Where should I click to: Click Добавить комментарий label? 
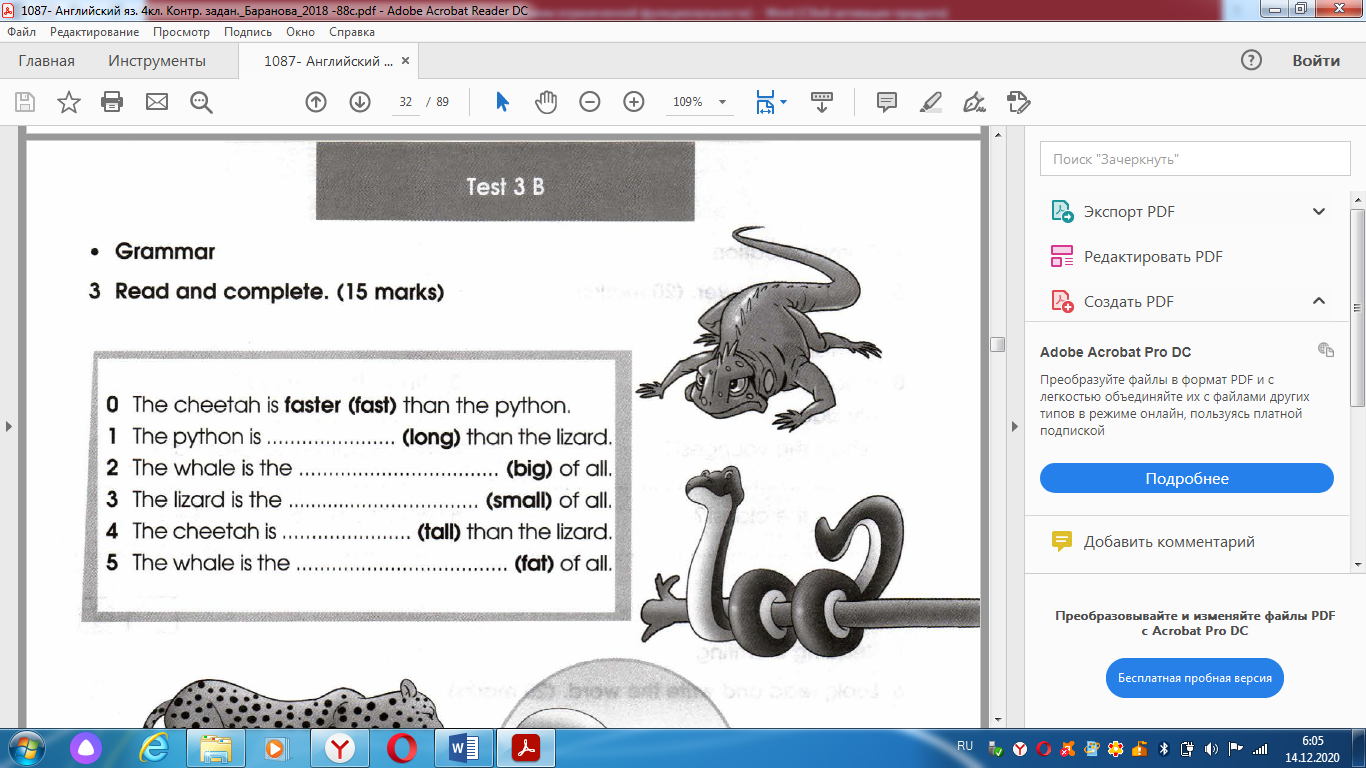point(1169,542)
